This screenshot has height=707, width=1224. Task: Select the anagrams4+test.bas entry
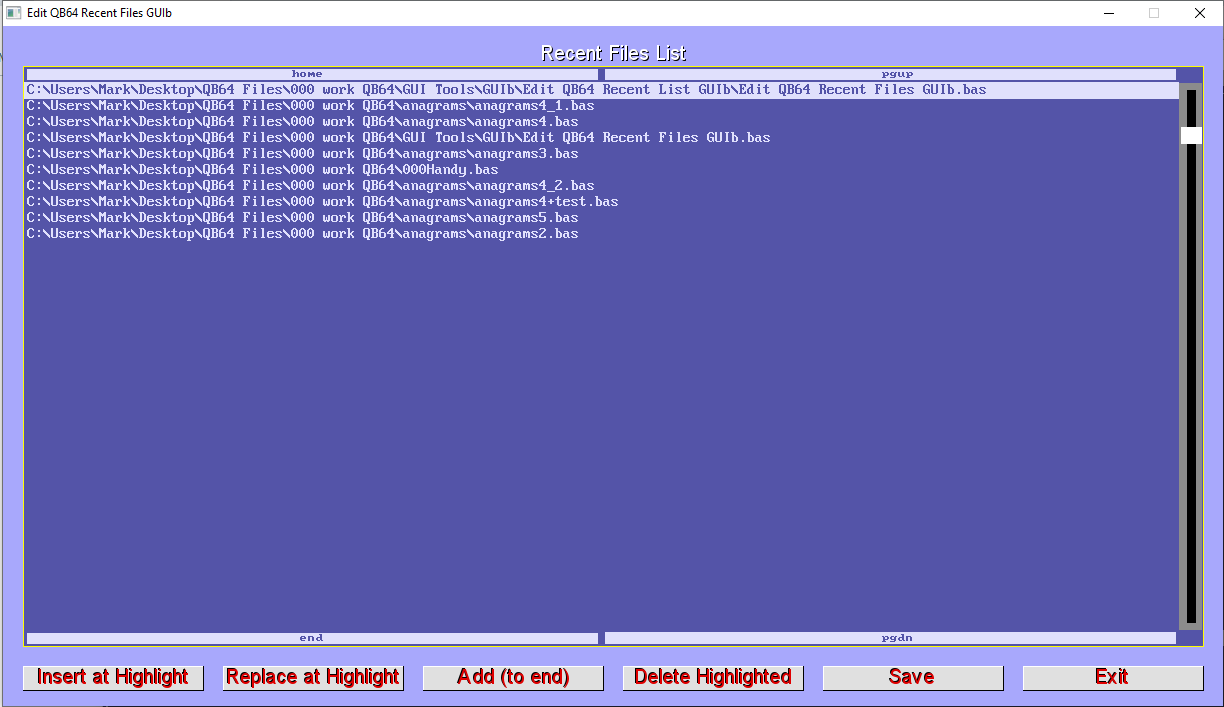(x=601, y=202)
